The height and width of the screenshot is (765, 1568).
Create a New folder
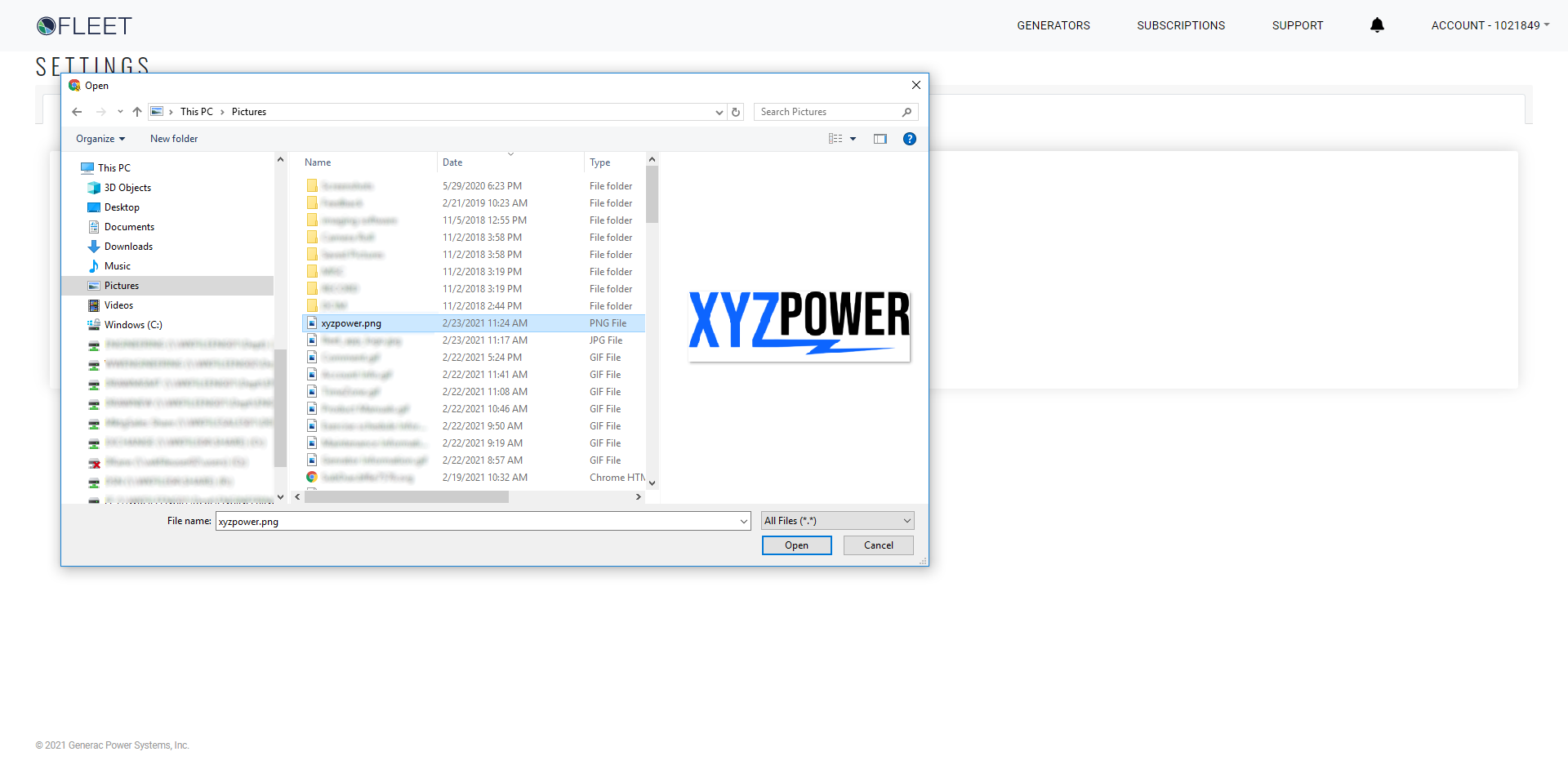pos(174,139)
